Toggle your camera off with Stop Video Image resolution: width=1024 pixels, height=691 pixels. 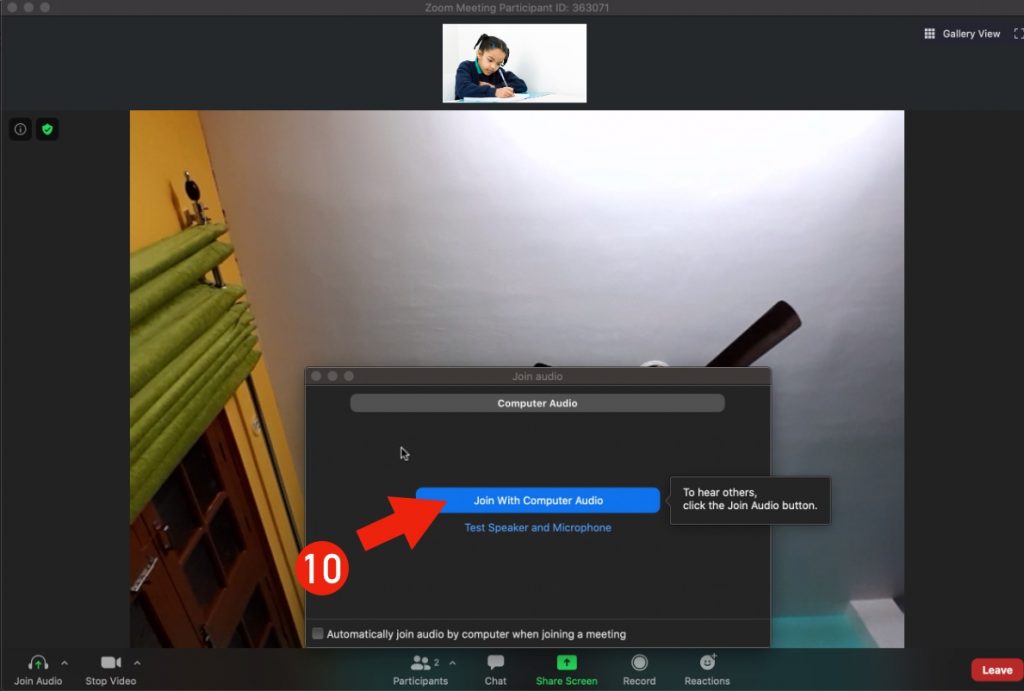[110, 662]
